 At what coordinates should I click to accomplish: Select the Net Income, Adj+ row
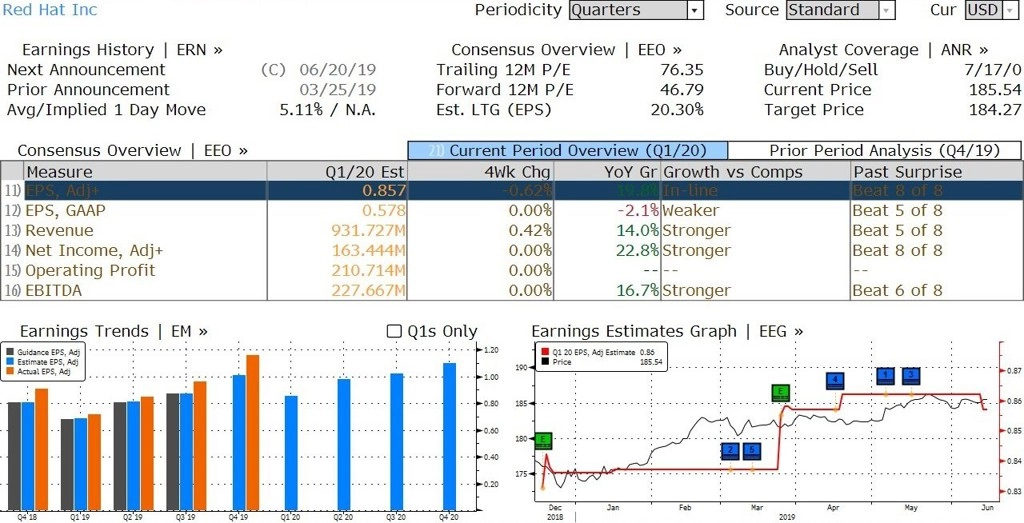click(x=511, y=250)
